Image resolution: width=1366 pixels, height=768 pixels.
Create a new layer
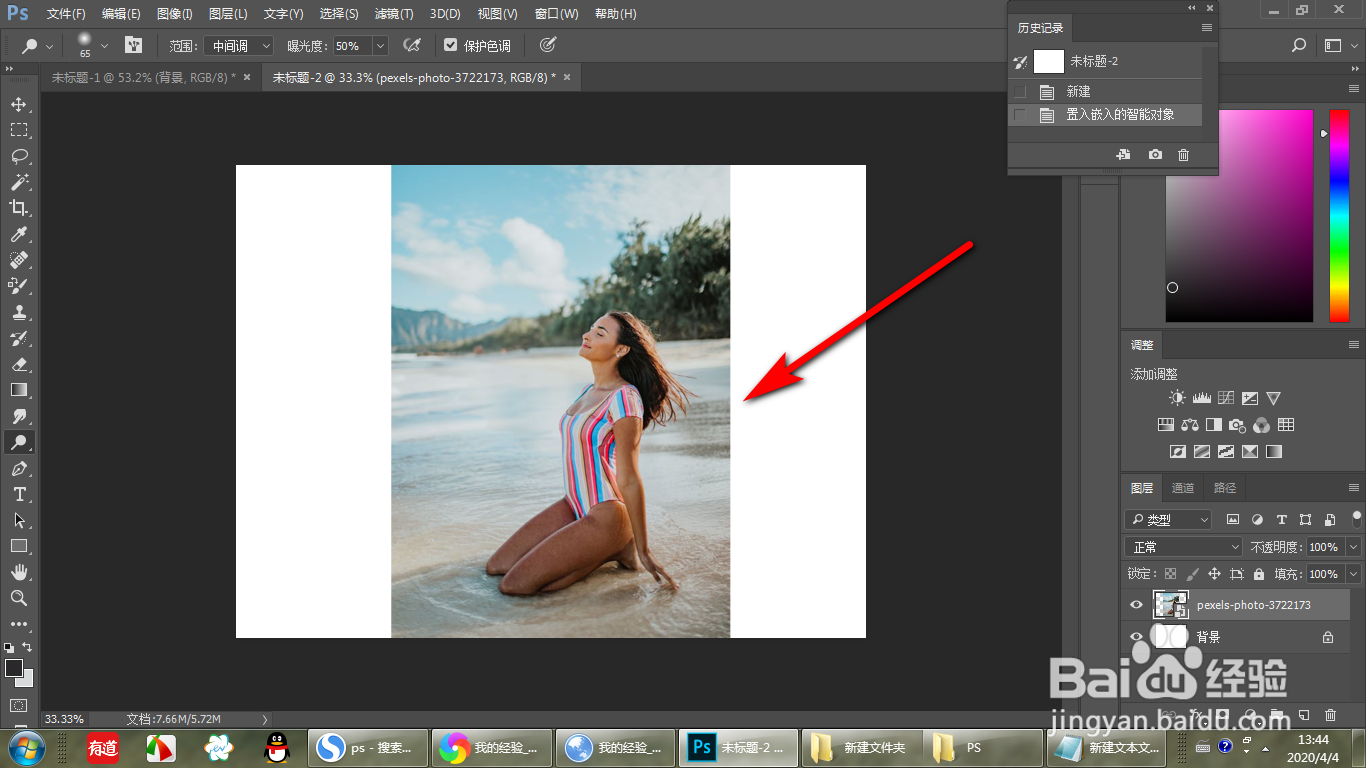[1303, 716]
